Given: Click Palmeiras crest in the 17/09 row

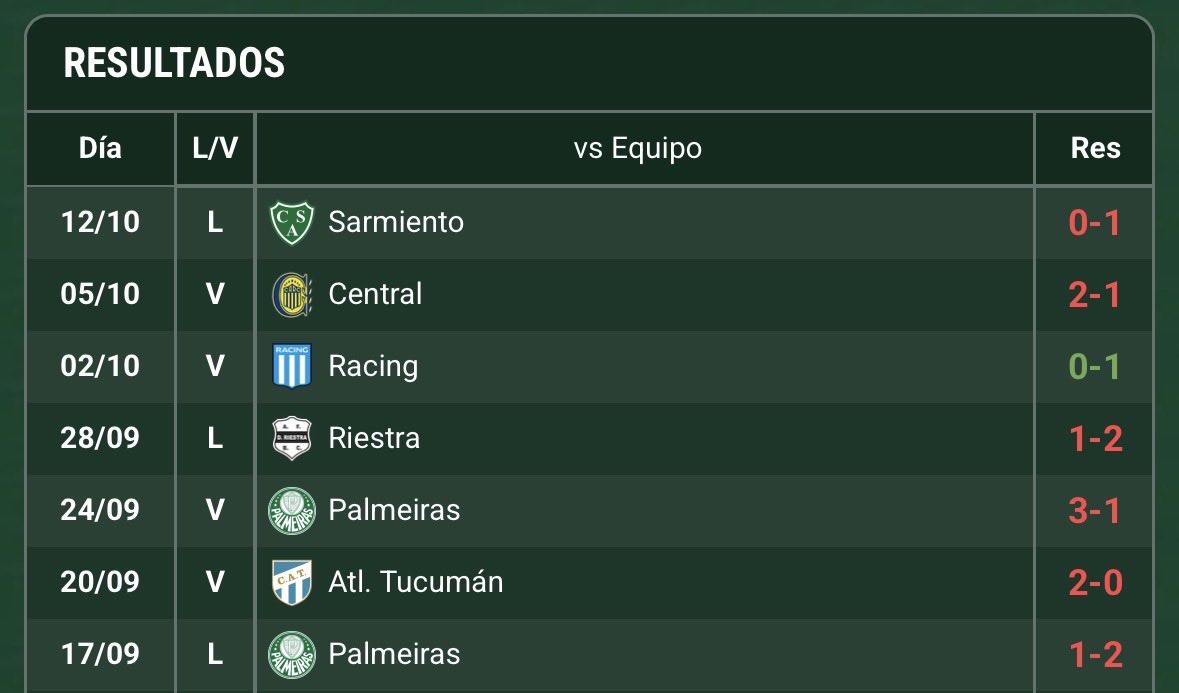Looking at the screenshot, I should coord(292,654).
